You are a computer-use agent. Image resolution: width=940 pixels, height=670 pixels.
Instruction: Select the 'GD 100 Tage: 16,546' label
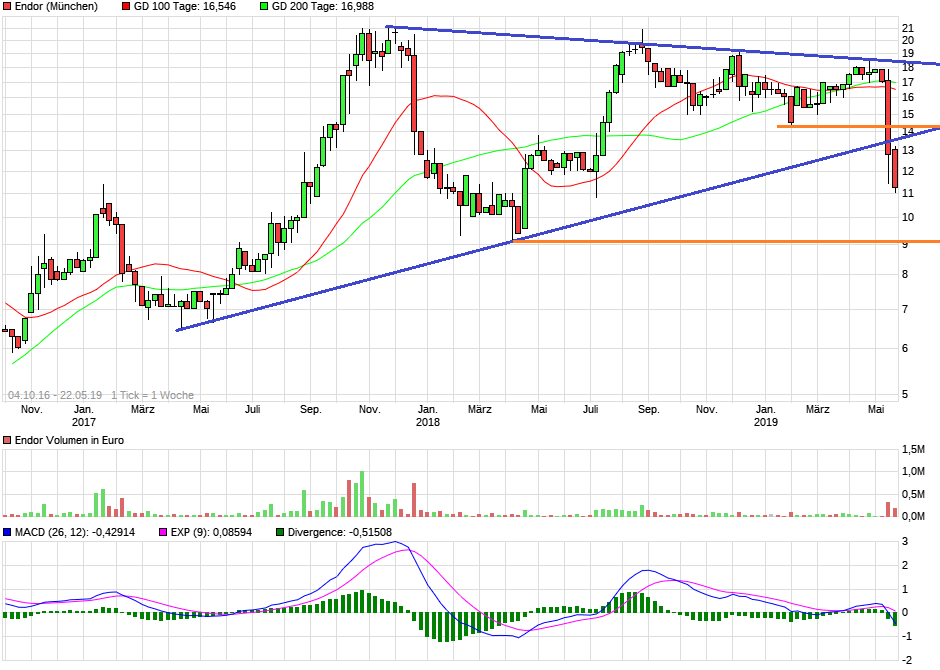(x=185, y=7)
